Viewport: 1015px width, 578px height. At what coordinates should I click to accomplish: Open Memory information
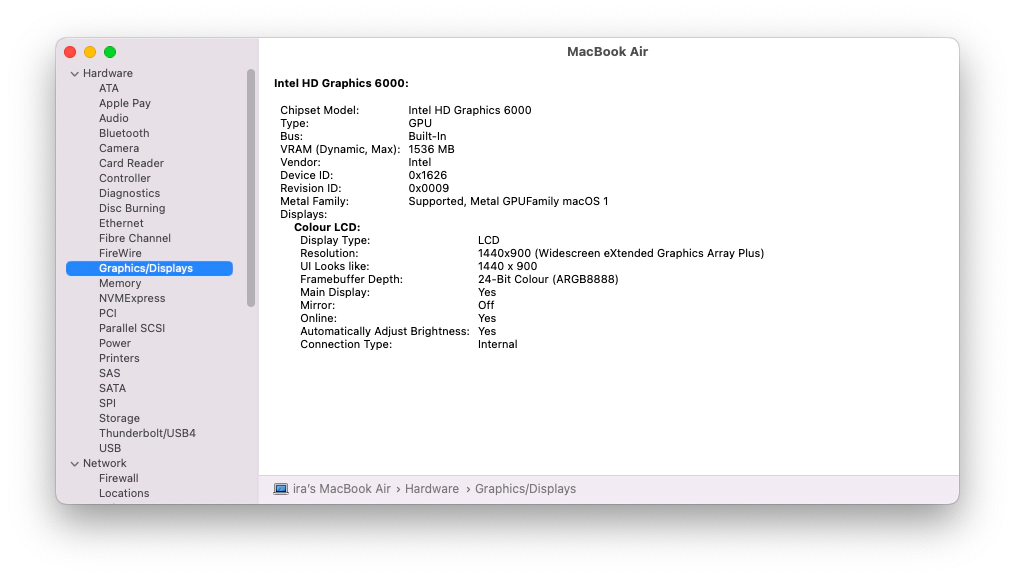(120, 283)
